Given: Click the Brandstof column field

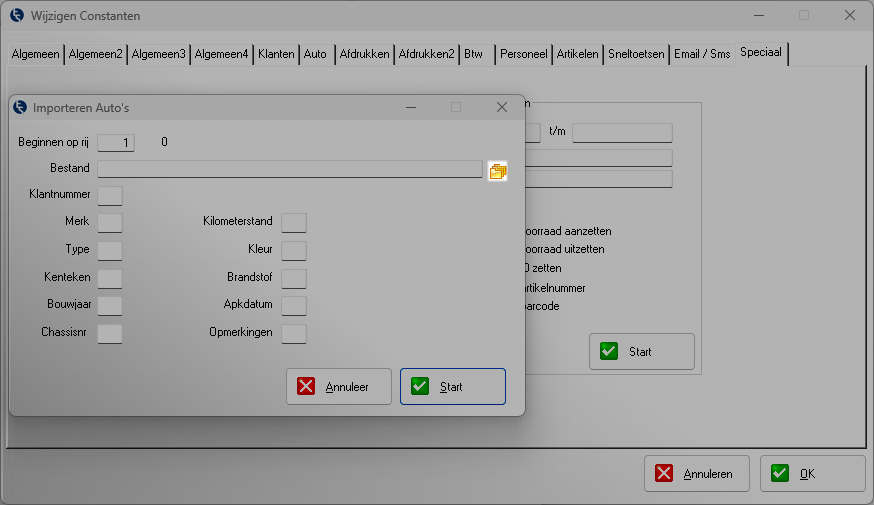Looking at the screenshot, I should pos(294,278).
